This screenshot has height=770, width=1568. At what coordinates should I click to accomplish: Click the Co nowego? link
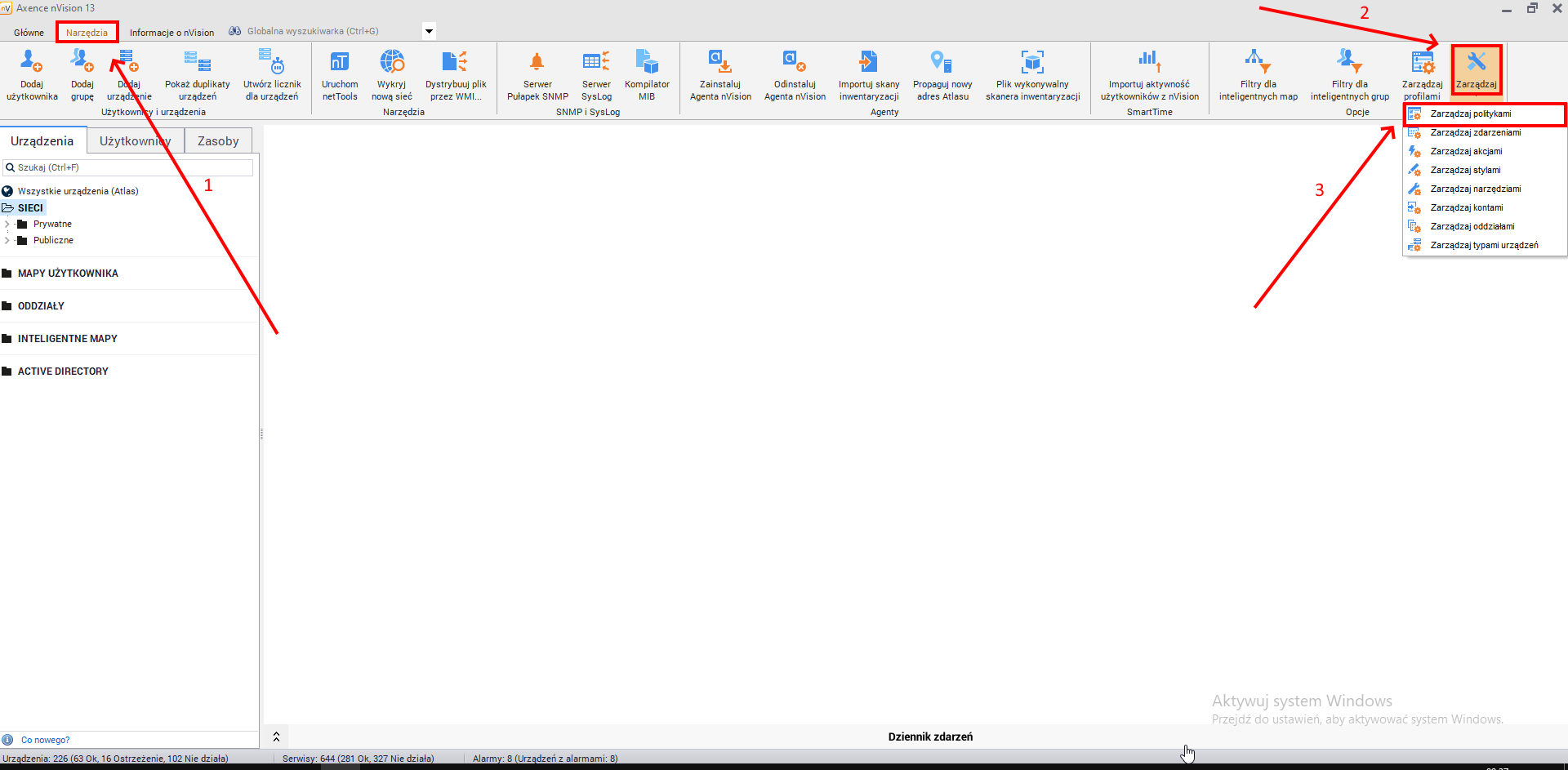[45, 740]
